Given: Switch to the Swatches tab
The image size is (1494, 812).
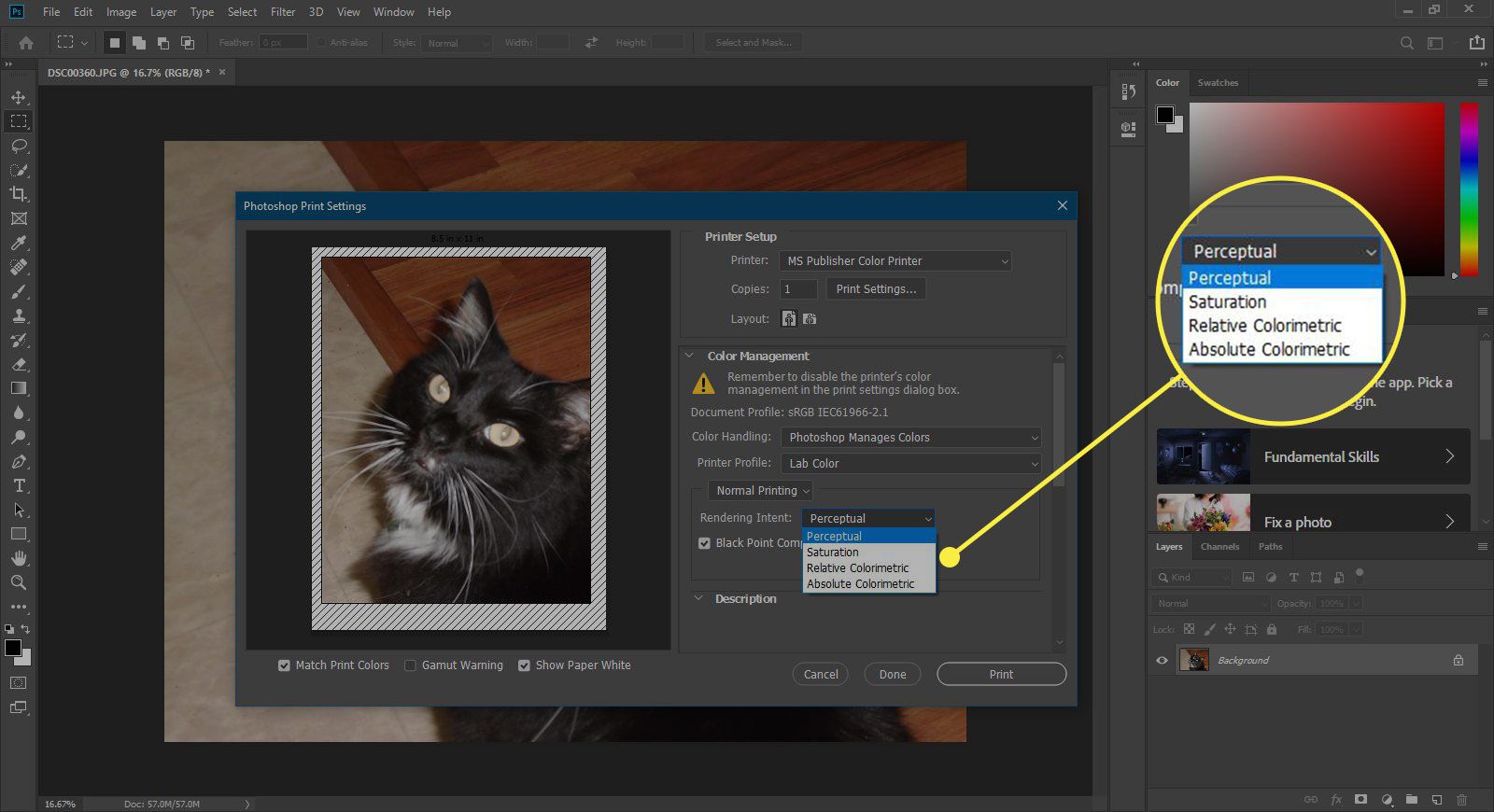Looking at the screenshot, I should coord(1218,83).
